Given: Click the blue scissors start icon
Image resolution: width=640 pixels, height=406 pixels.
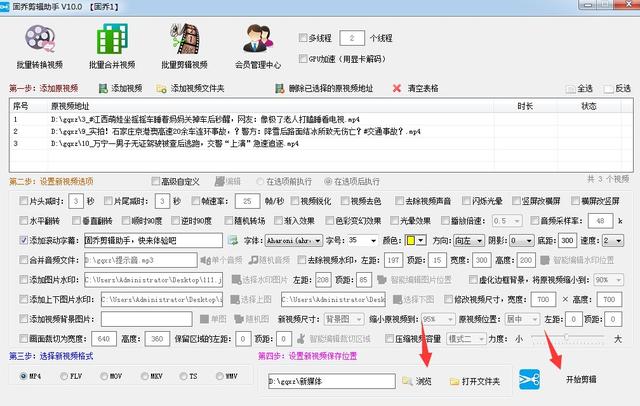Looking at the screenshot, I should pyautogui.click(x=529, y=379).
